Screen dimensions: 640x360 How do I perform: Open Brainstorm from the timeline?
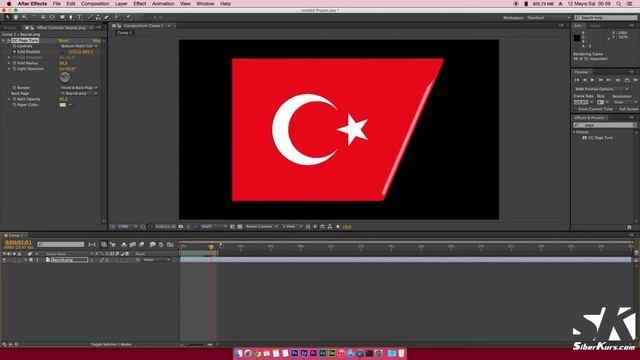(x=152, y=244)
